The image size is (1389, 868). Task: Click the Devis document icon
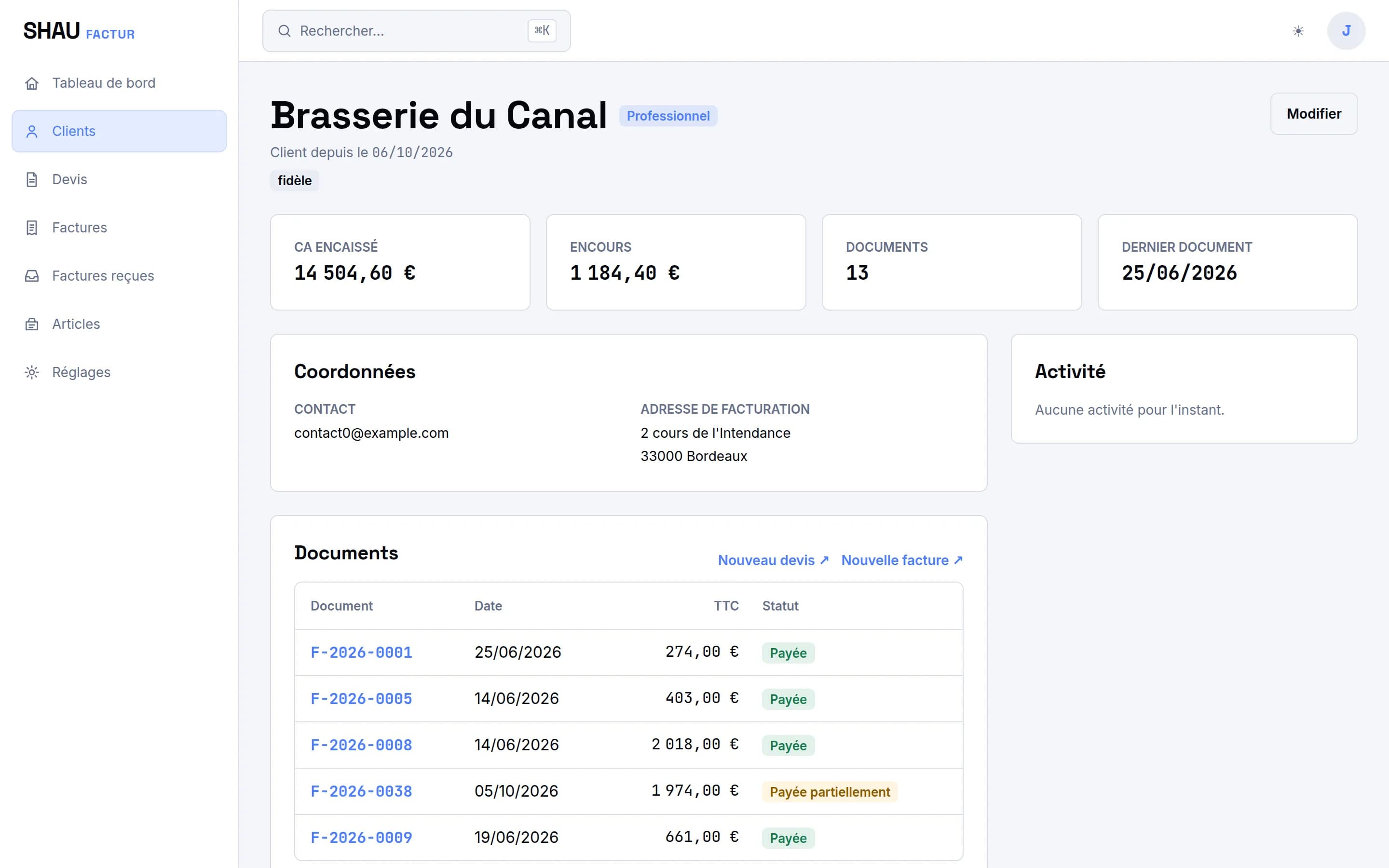tap(32, 180)
